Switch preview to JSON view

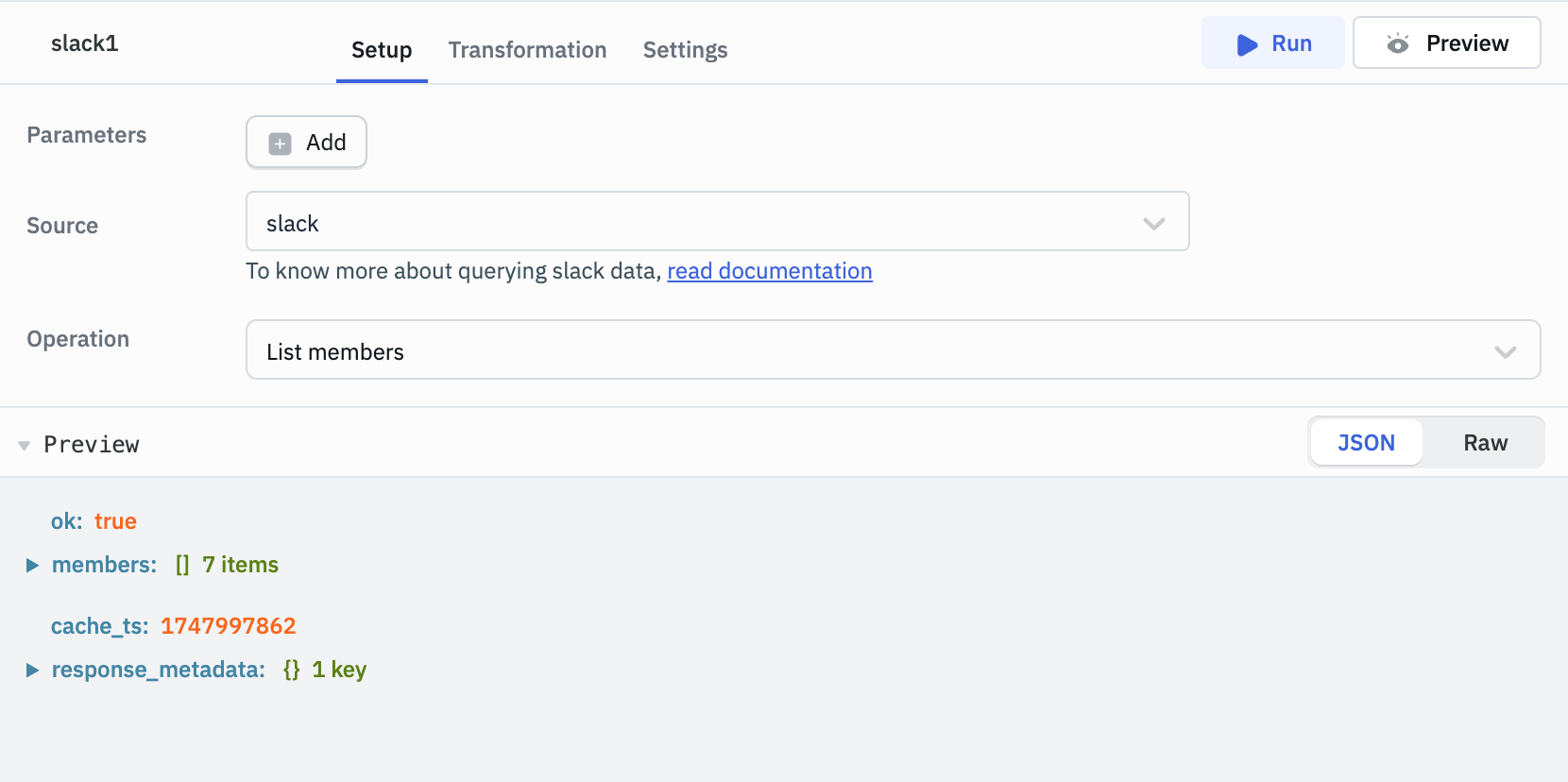pos(1365,443)
